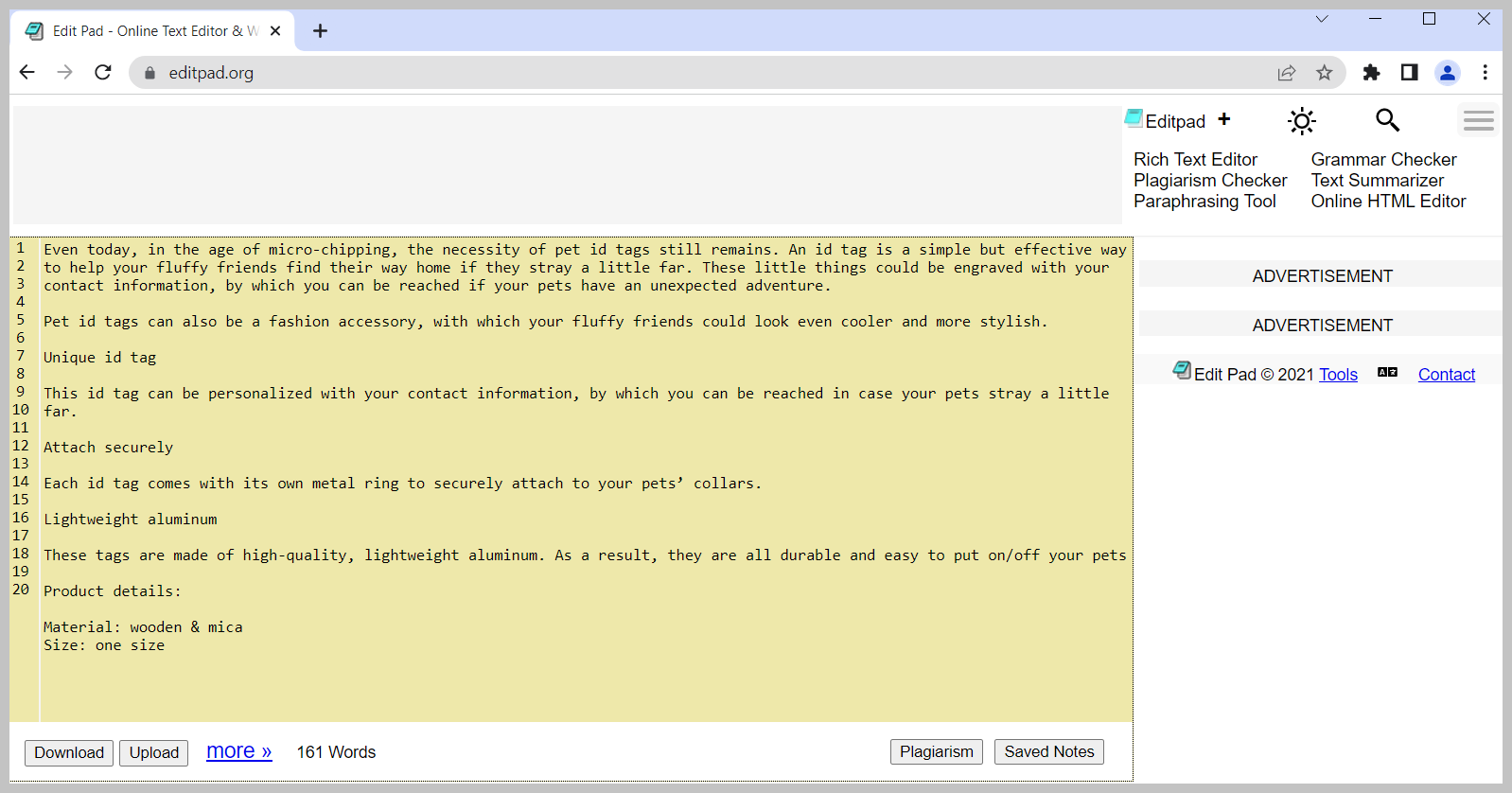Create a new note with plus icon
Image resolution: width=1512 pixels, height=793 pixels.
coord(1224,119)
